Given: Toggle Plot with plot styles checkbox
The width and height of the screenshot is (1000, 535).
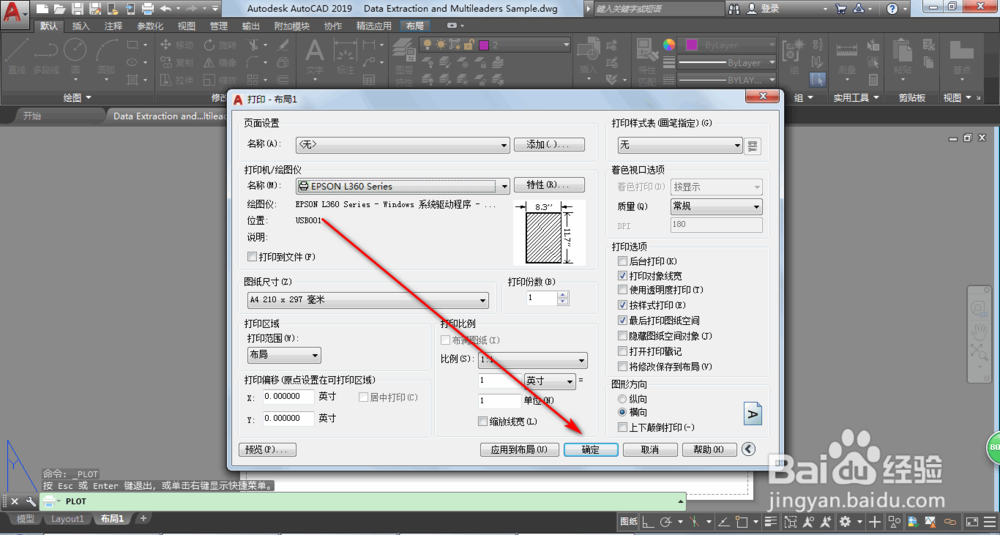Looking at the screenshot, I should click(x=623, y=305).
